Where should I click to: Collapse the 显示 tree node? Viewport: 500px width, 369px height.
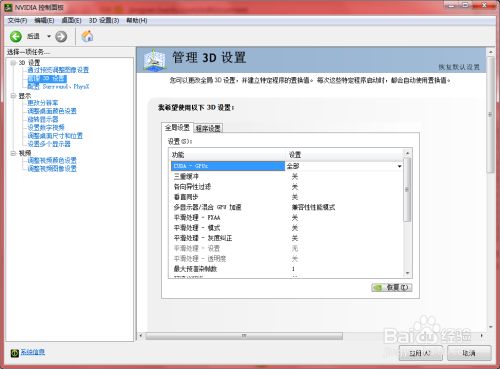[13, 96]
